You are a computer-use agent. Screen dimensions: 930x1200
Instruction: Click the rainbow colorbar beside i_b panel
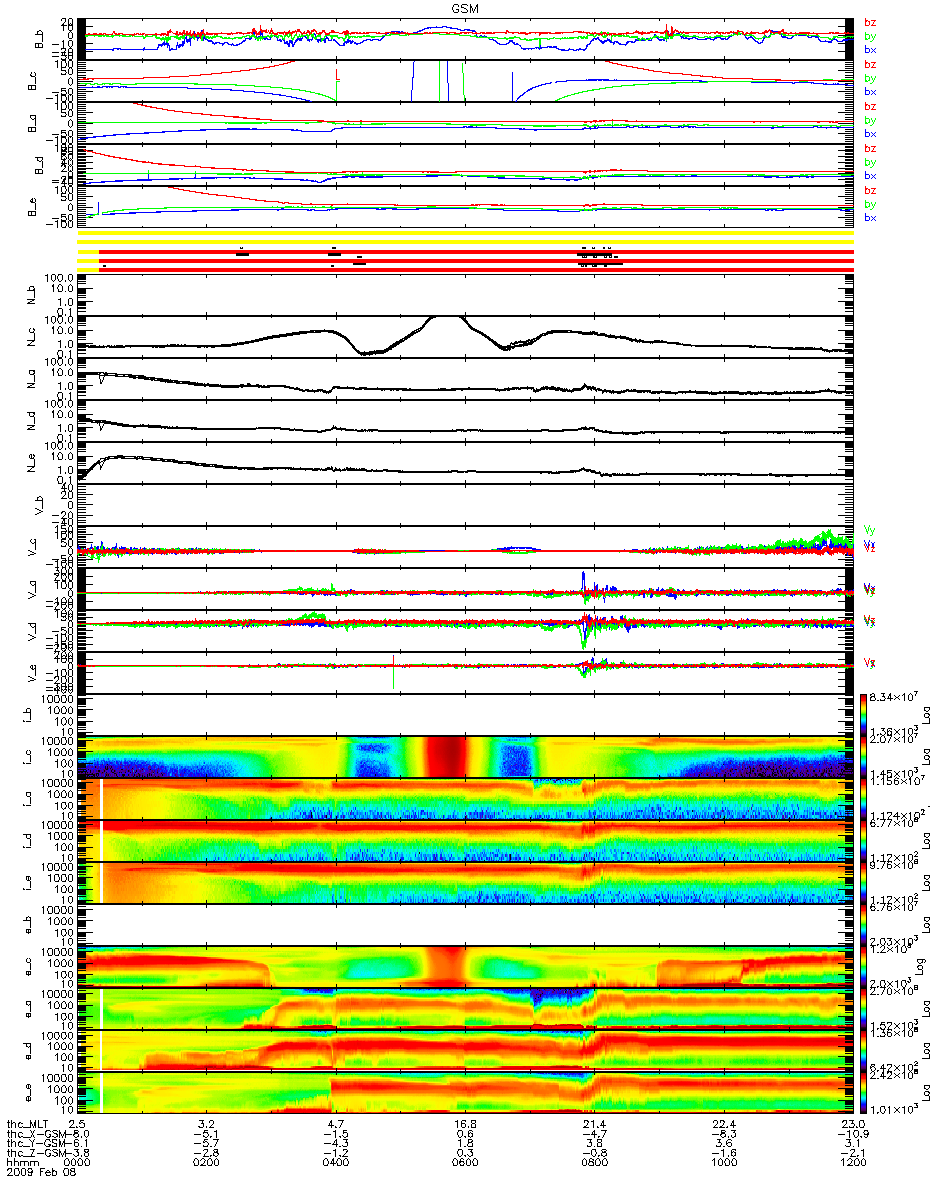coord(865,715)
